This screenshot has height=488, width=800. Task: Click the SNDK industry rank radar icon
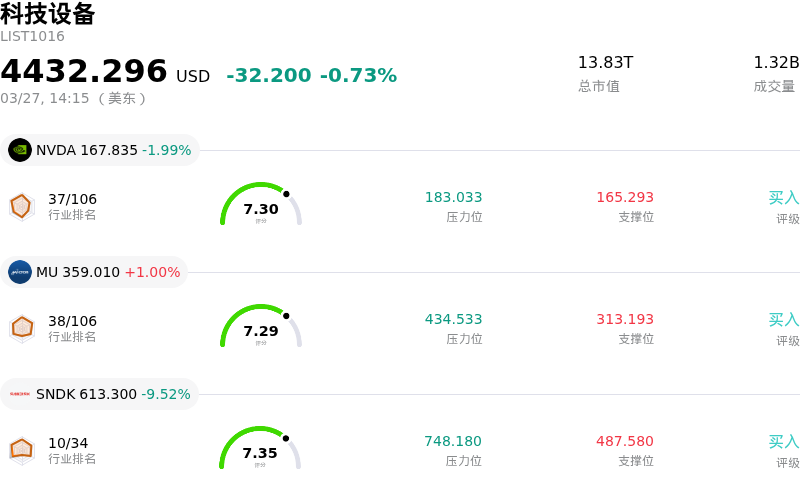[x=21, y=451]
